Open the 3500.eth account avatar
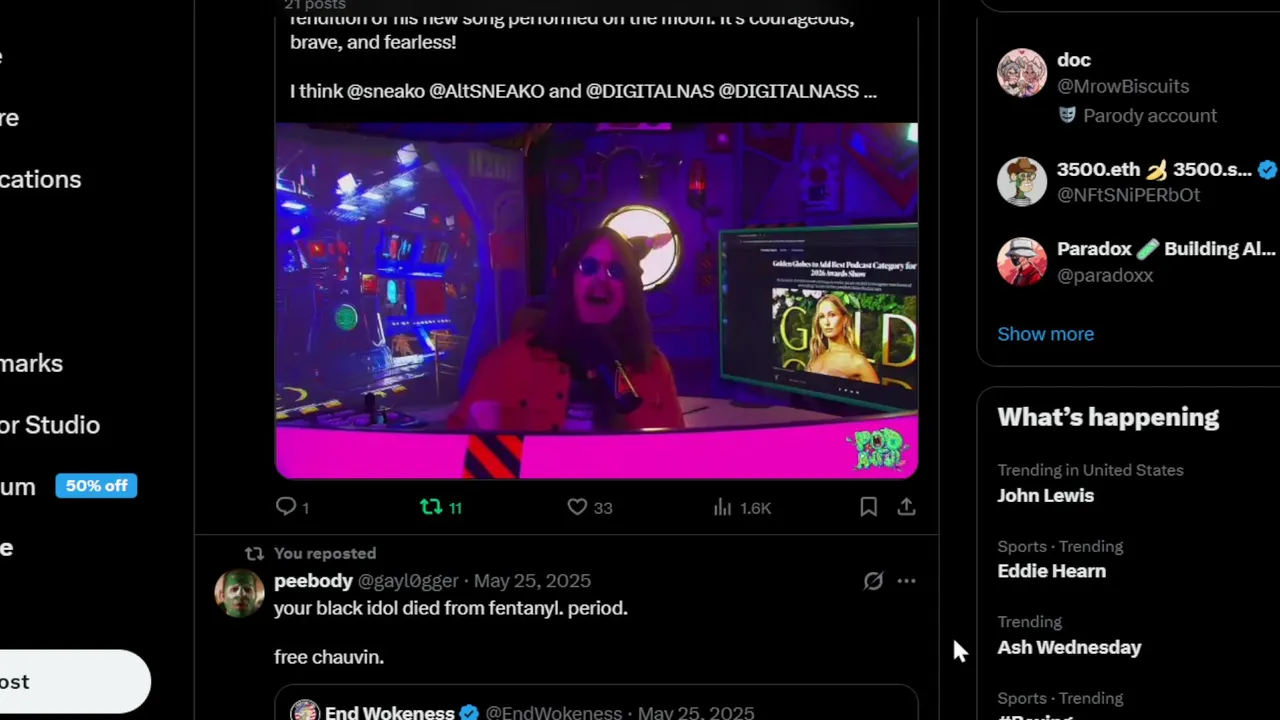The width and height of the screenshot is (1280, 720). pyautogui.click(x=1022, y=181)
